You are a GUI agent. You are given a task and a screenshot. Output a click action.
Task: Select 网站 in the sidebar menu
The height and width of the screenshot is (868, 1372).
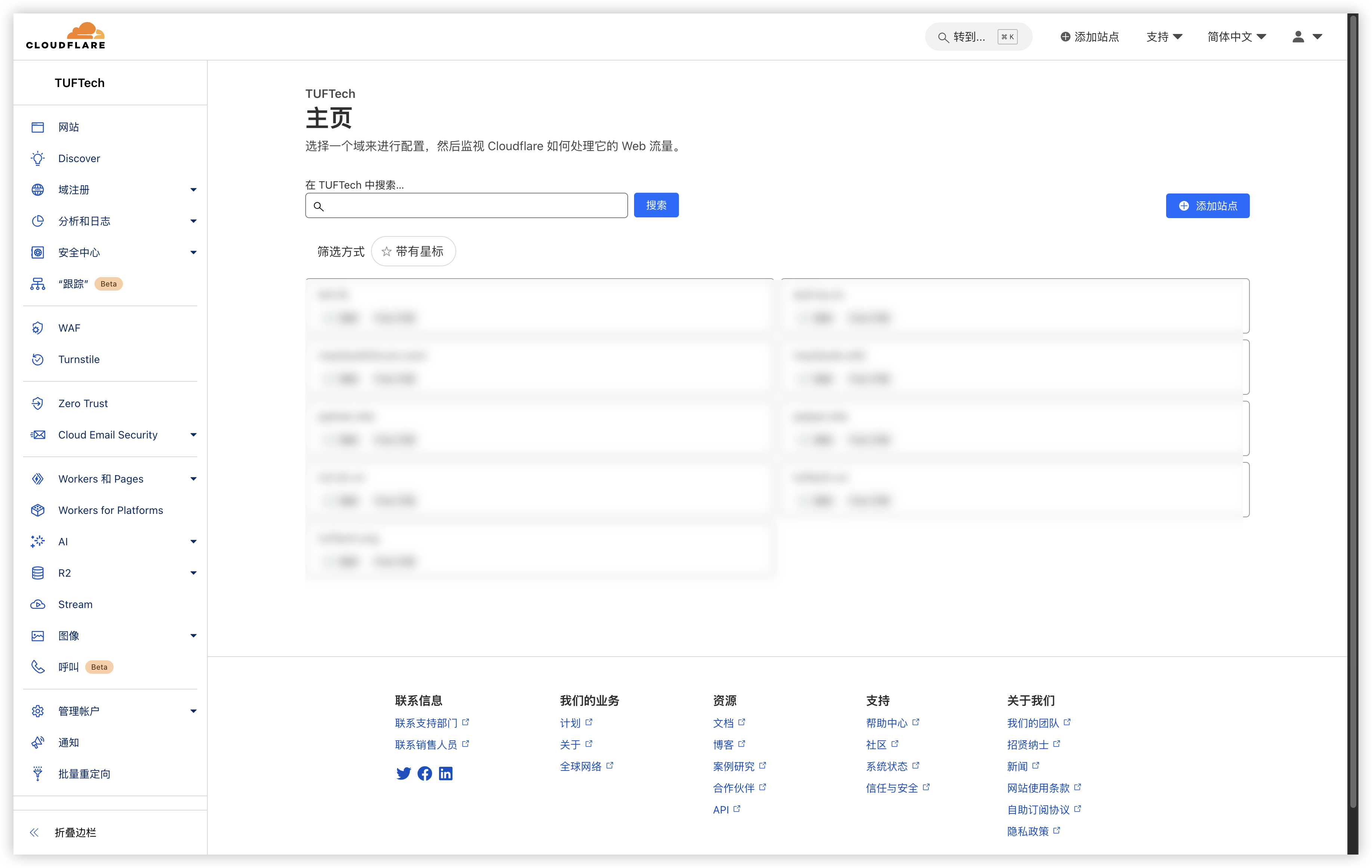68,127
